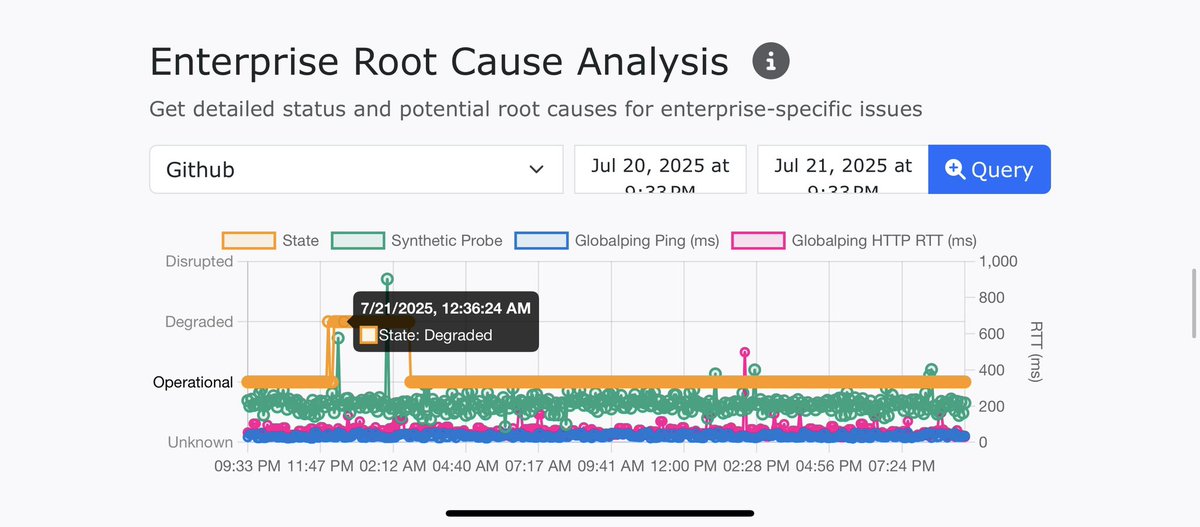Open the Github service dropdown

click(356, 169)
